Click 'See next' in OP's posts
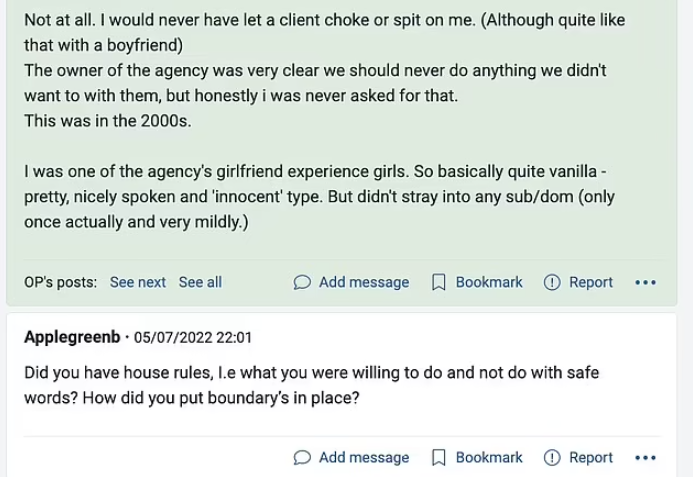The image size is (693, 477). pyautogui.click(x=138, y=283)
